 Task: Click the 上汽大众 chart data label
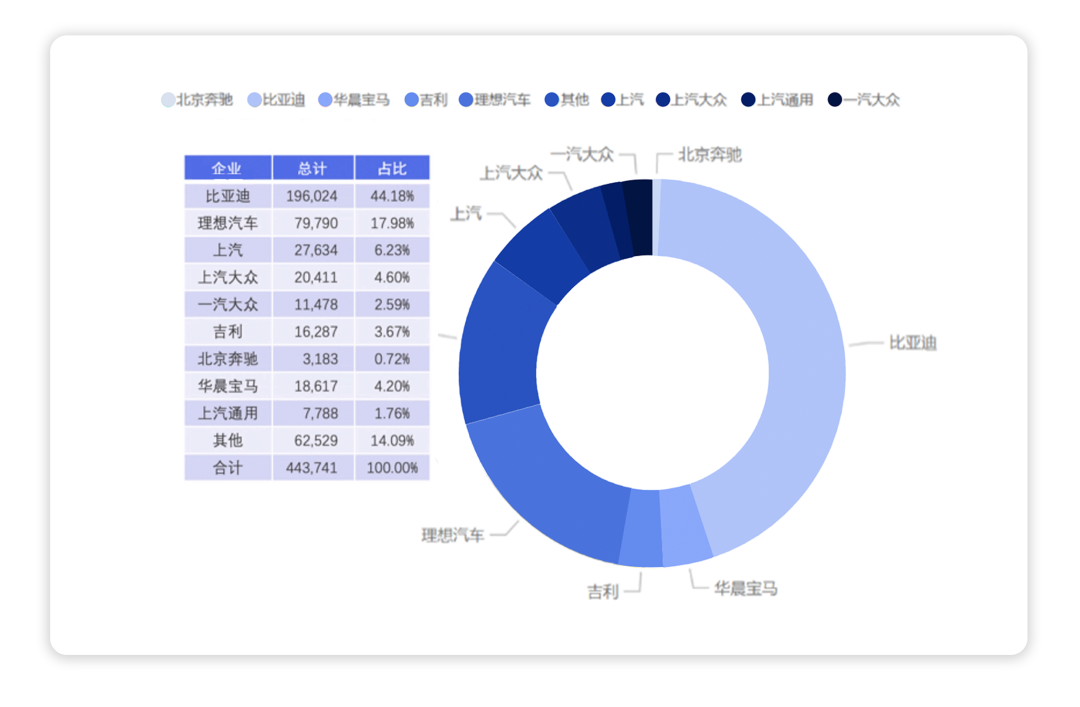click(x=511, y=173)
